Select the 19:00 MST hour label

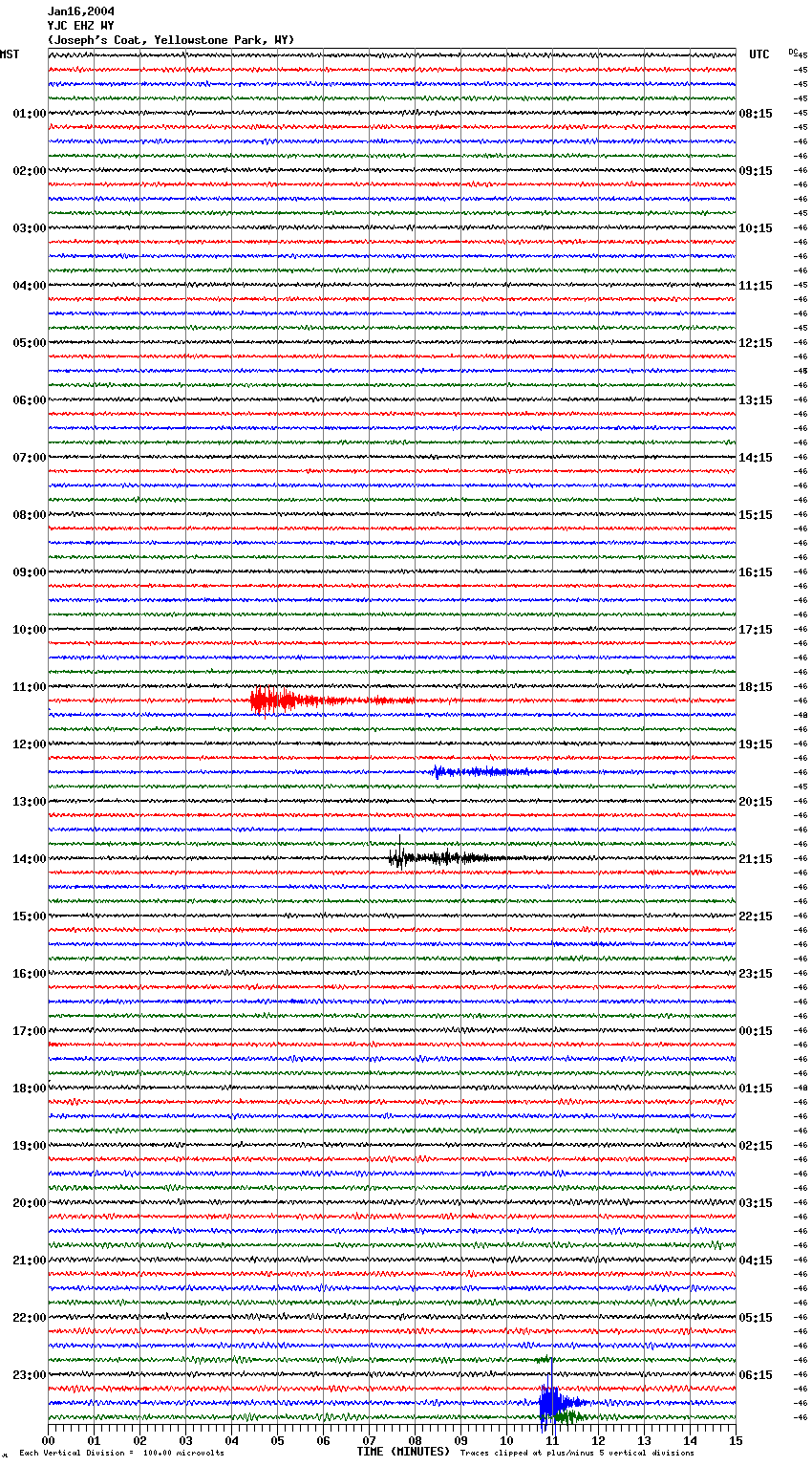tap(30, 1146)
